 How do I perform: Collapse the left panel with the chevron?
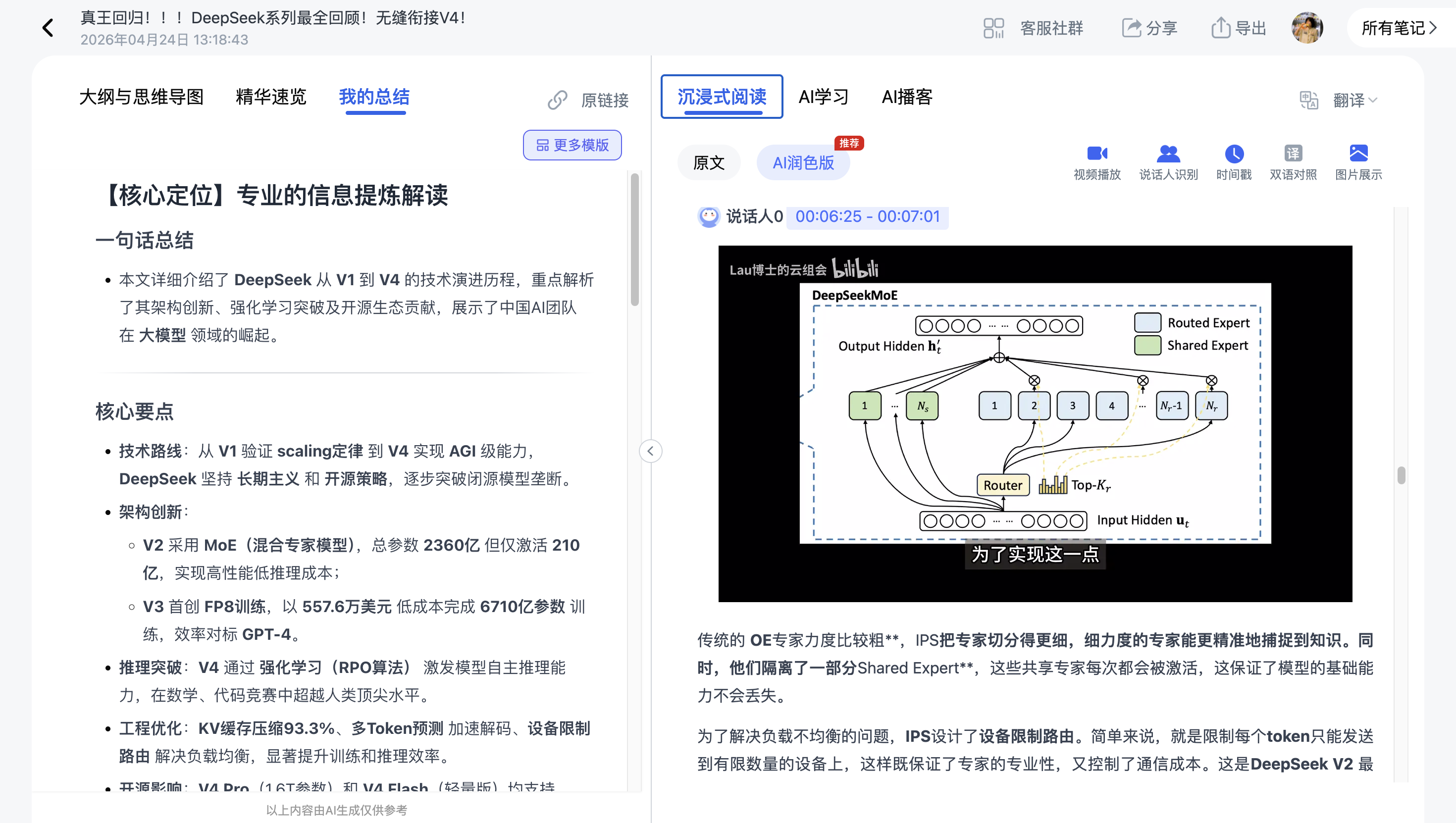(x=651, y=451)
